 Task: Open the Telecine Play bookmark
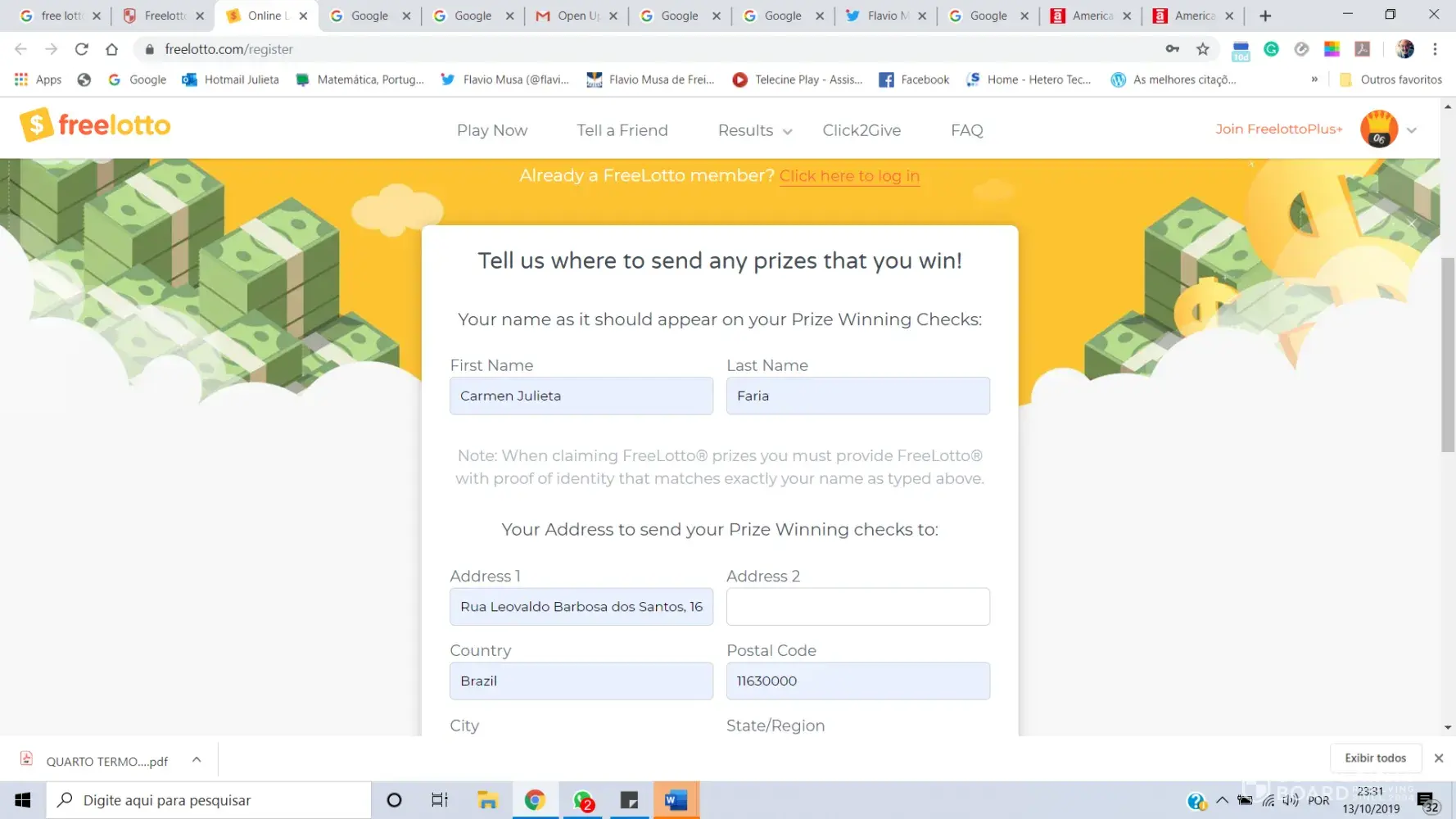pos(798,79)
